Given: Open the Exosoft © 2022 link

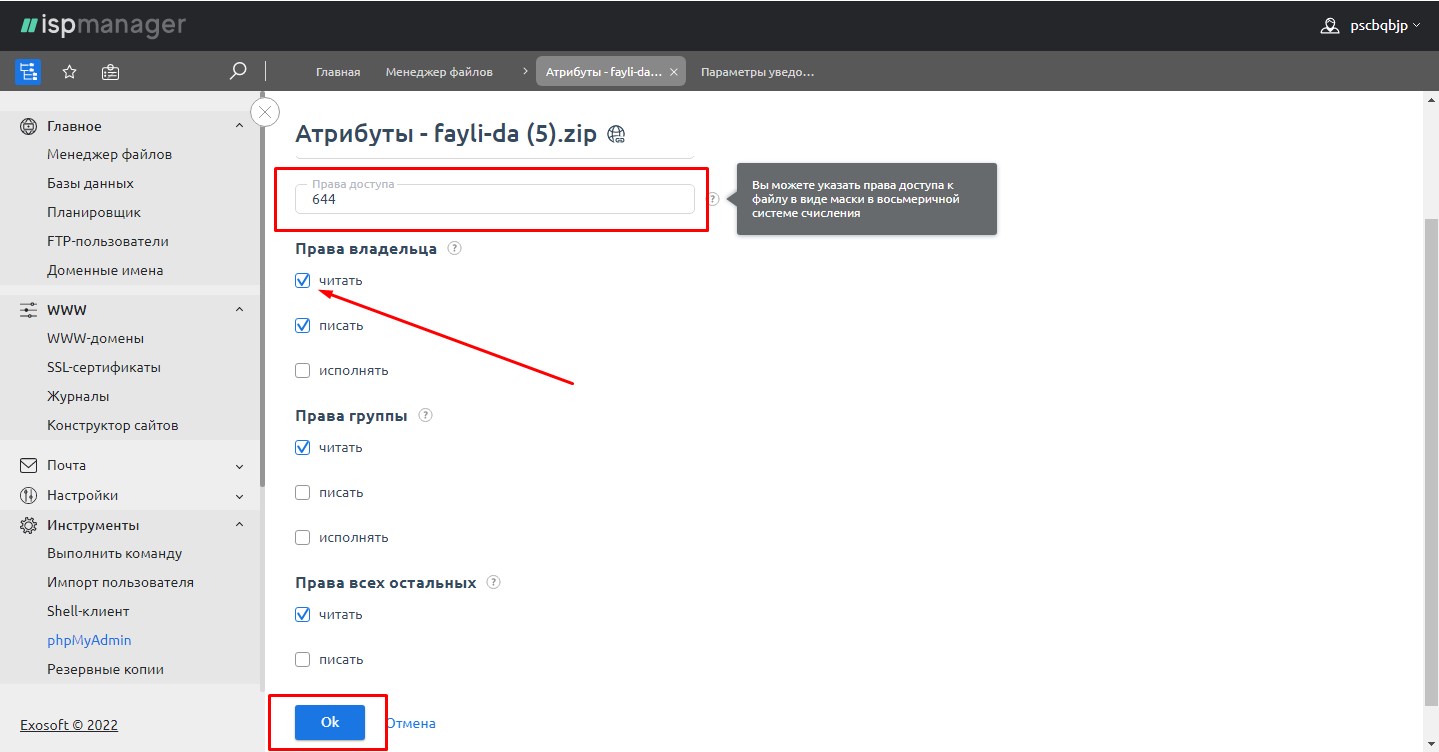Looking at the screenshot, I should (69, 725).
